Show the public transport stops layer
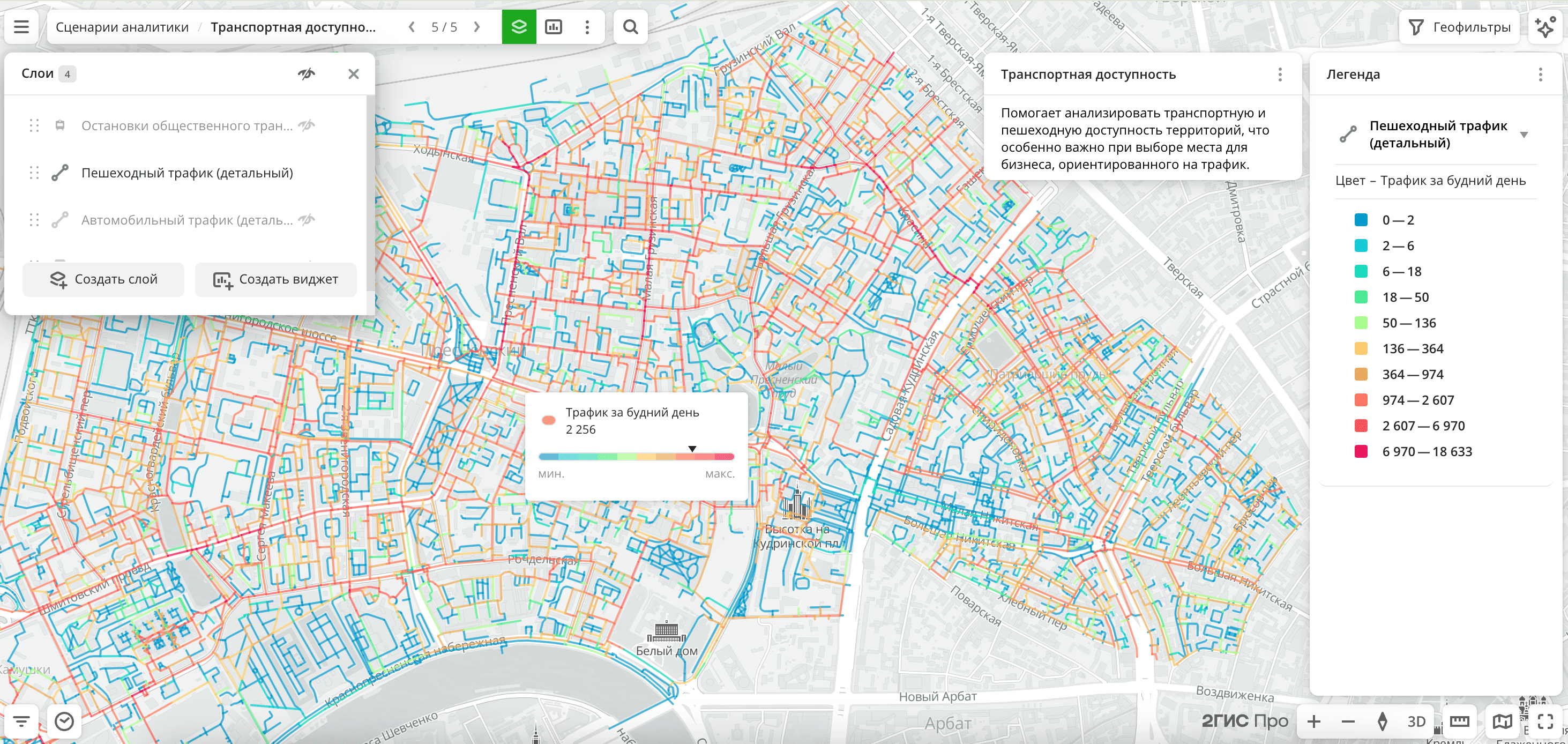 (x=306, y=125)
